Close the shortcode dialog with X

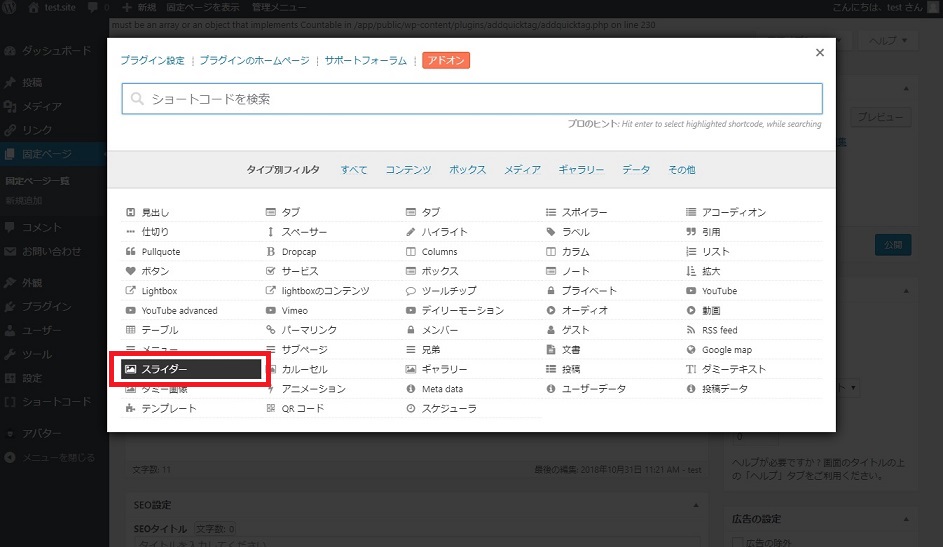[x=820, y=53]
